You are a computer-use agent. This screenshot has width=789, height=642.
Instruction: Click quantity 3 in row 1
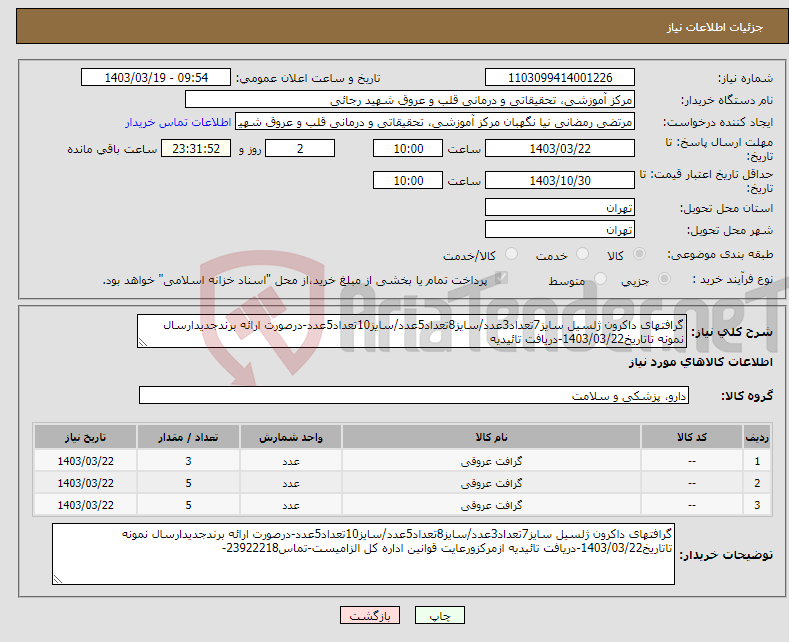tap(188, 461)
